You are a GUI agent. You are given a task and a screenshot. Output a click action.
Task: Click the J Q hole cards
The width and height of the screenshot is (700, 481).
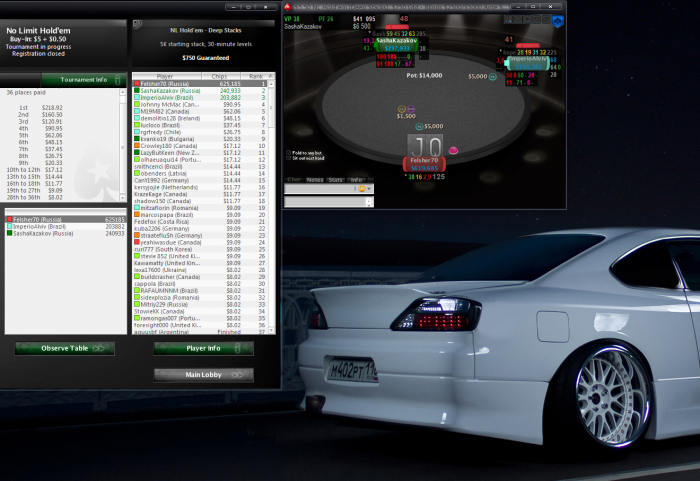[425, 146]
